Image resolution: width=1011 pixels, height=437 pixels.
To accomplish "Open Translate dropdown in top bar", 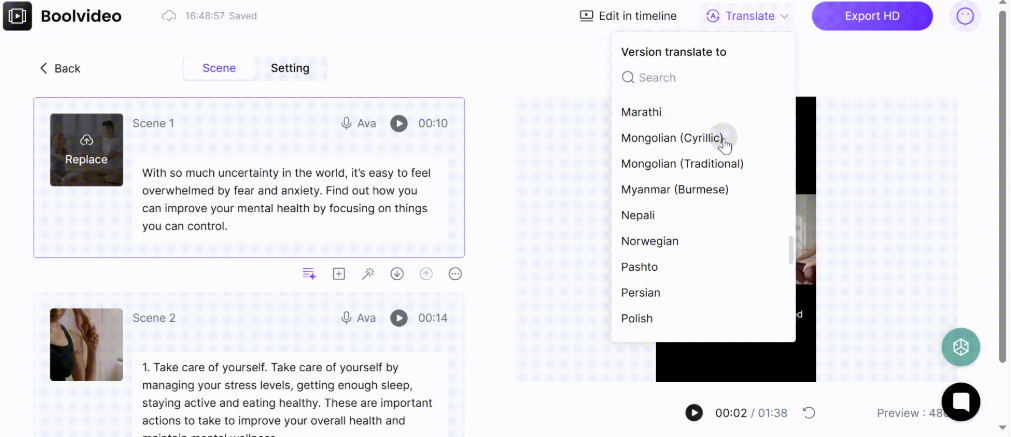I will [749, 16].
